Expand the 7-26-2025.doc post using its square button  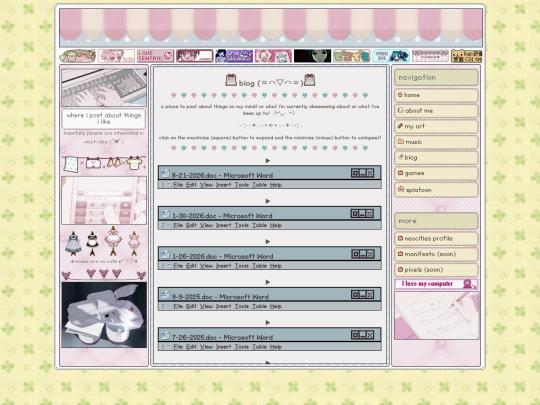[x=355, y=335]
